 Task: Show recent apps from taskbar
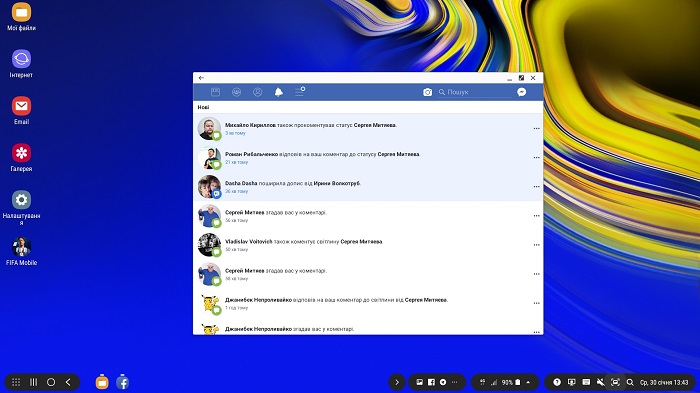tap(33, 382)
